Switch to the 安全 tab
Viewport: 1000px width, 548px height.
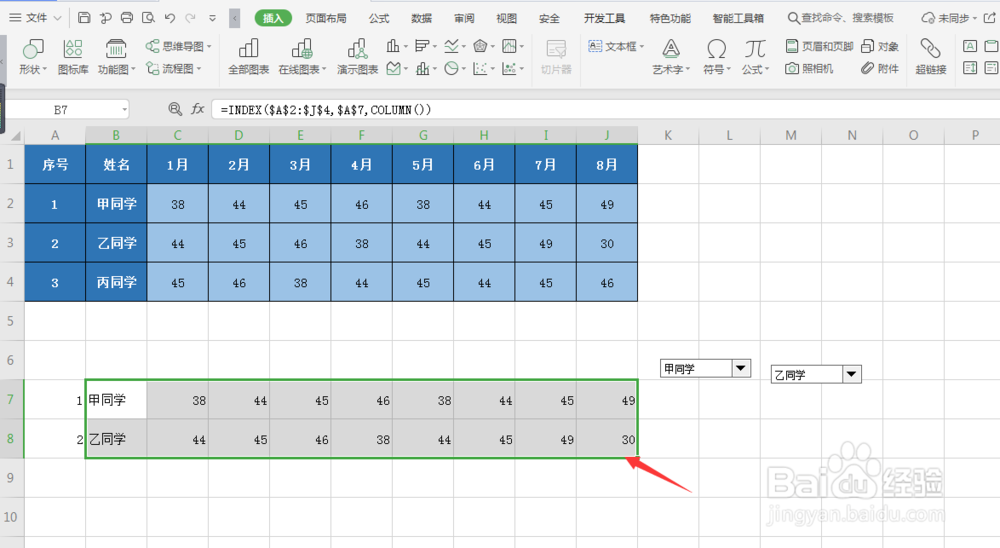coord(548,18)
